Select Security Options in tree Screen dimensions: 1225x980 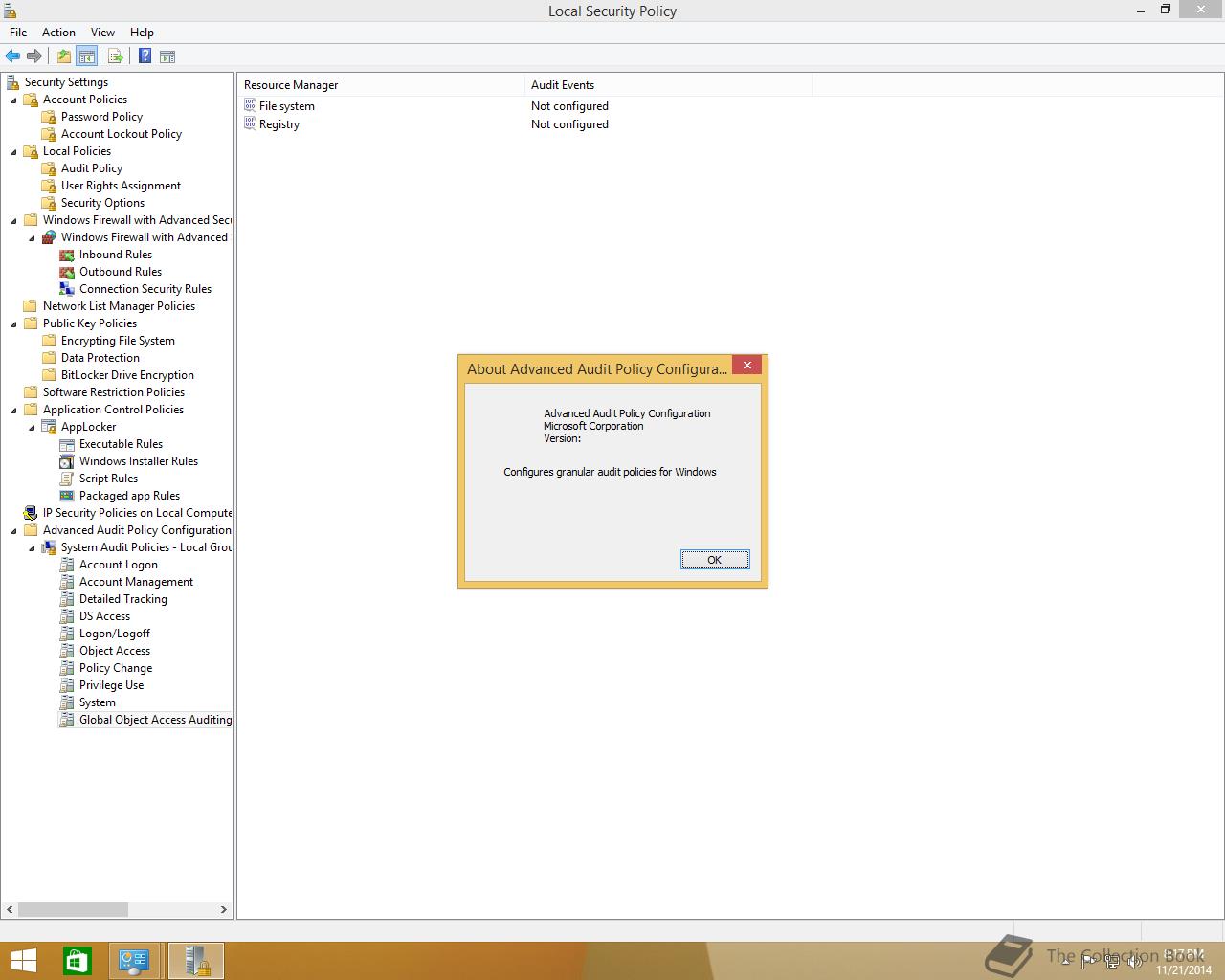pyautogui.click(x=102, y=203)
